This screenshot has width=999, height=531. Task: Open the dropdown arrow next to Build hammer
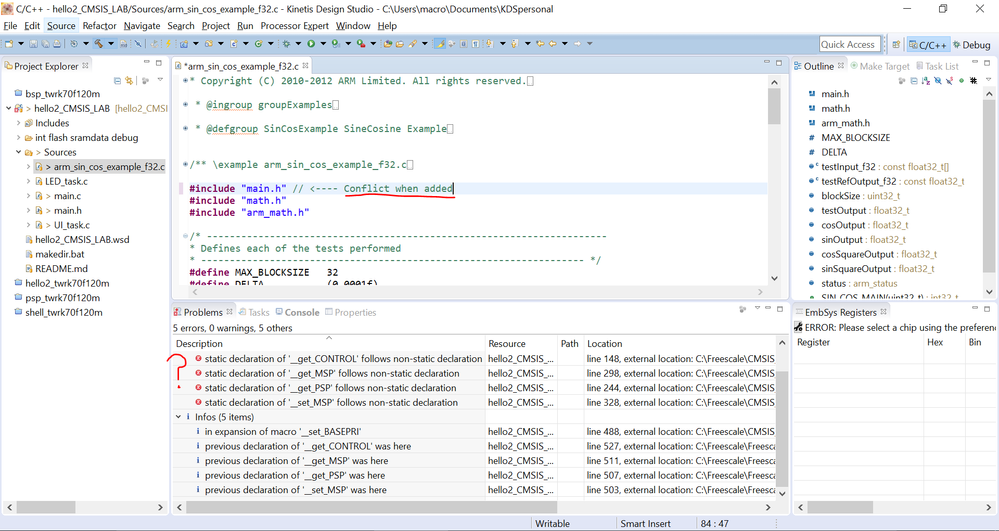click(111, 44)
